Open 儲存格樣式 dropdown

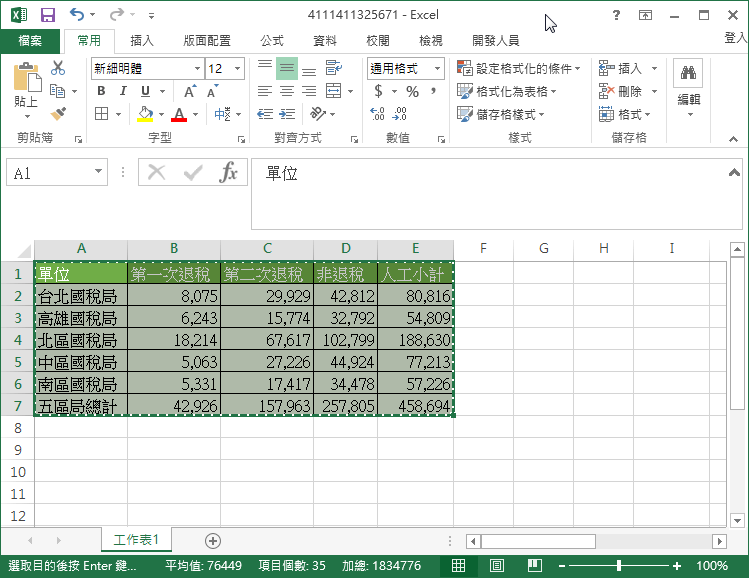501,114
